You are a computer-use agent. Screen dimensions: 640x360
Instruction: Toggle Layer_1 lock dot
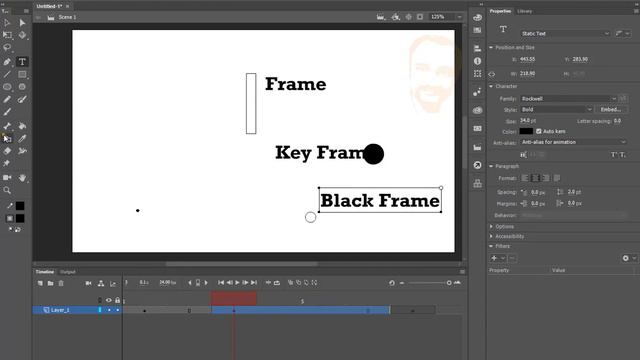[118, 310]
